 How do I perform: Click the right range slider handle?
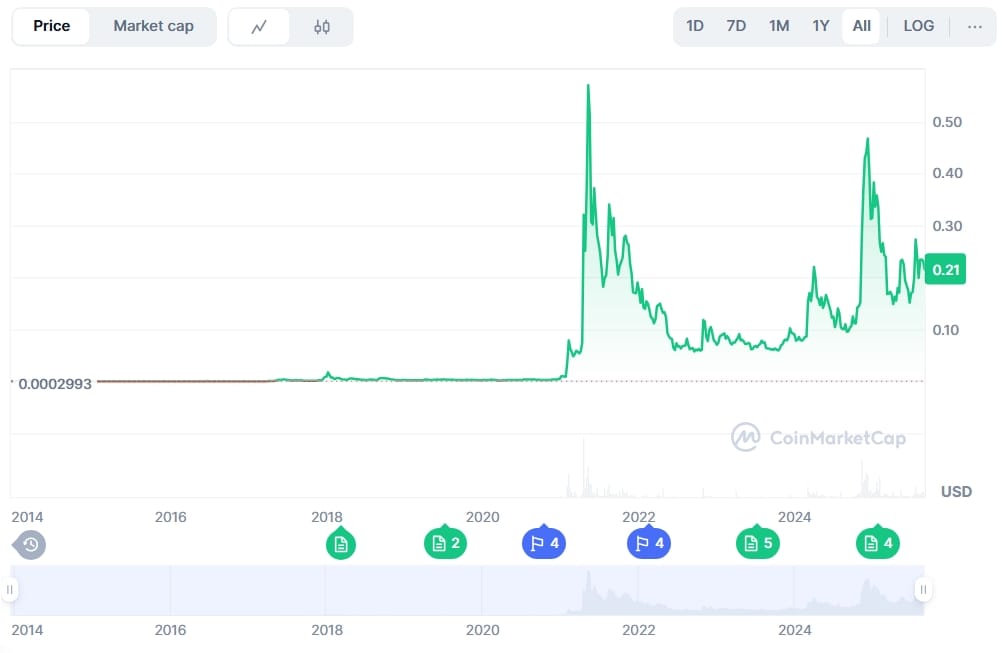tap(924, 590)
